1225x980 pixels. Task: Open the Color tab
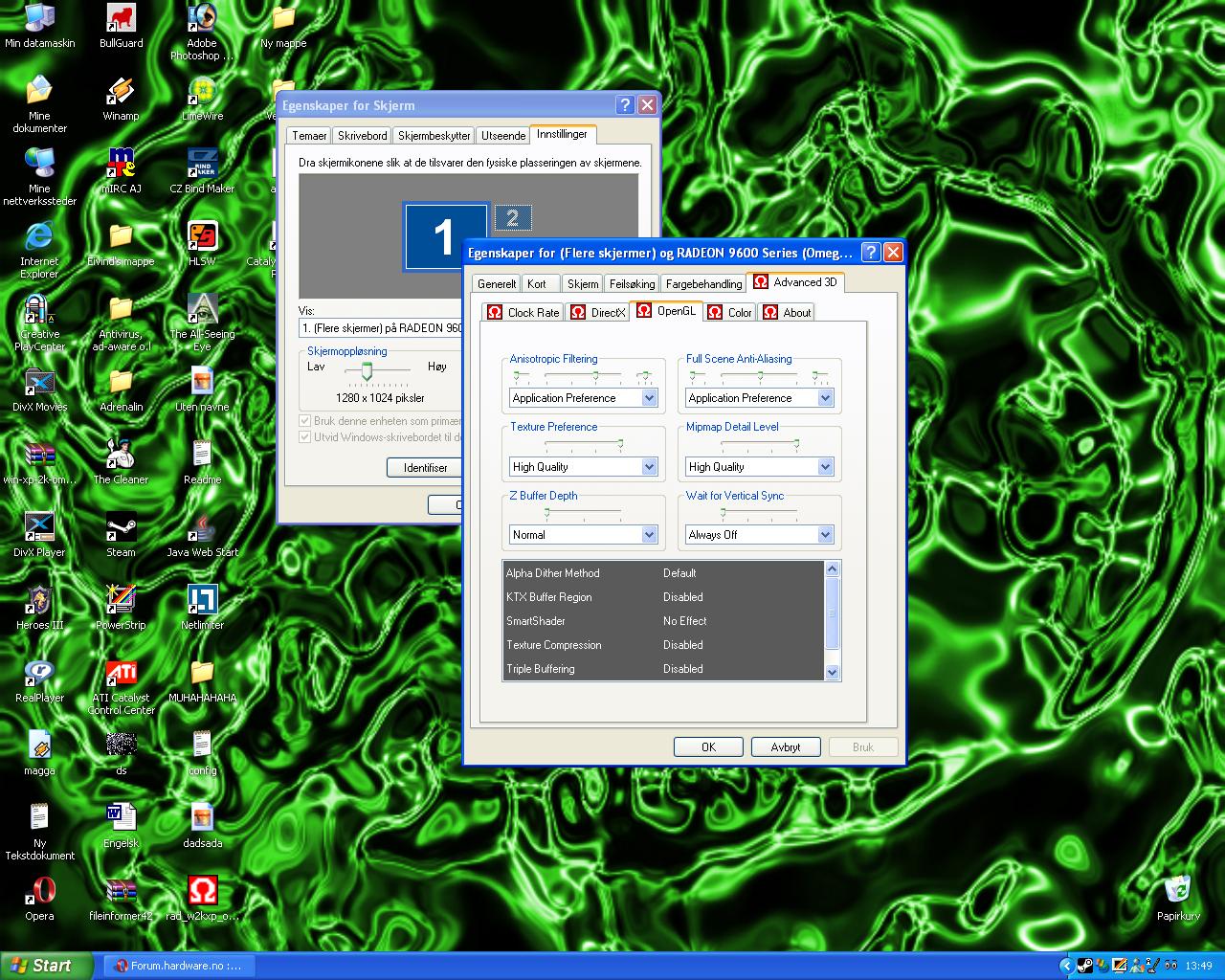[x=730, y=312]
